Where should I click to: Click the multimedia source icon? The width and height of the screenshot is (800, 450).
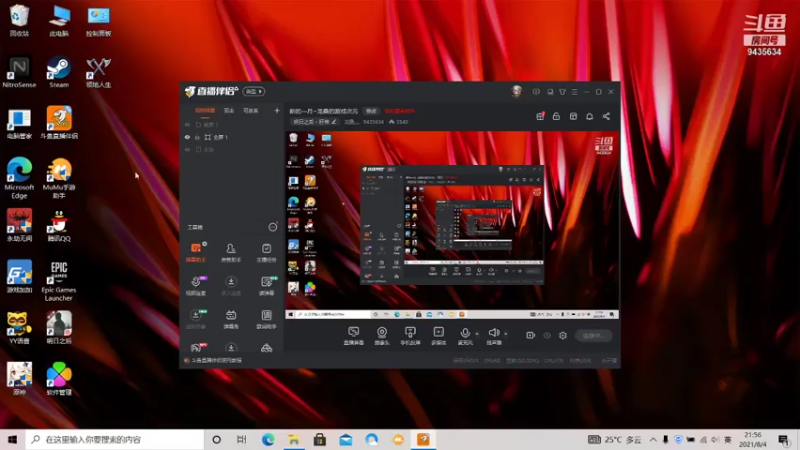(437, 333)
